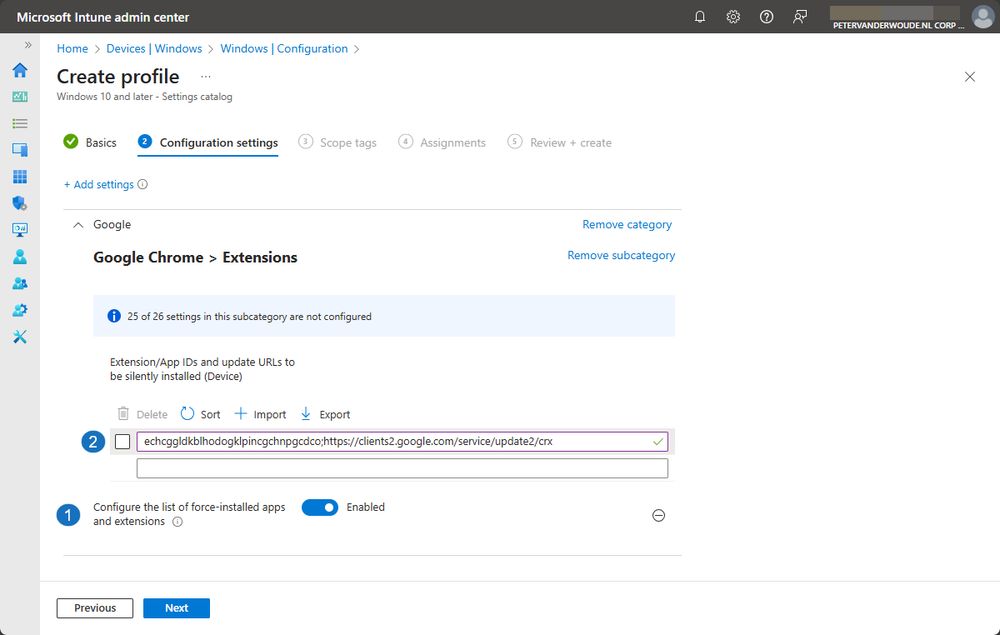The width and height of the screenshot is (1000, 635).
Task: Click the Microsoft Intune admin center title
Action: (x=103, y=17)
